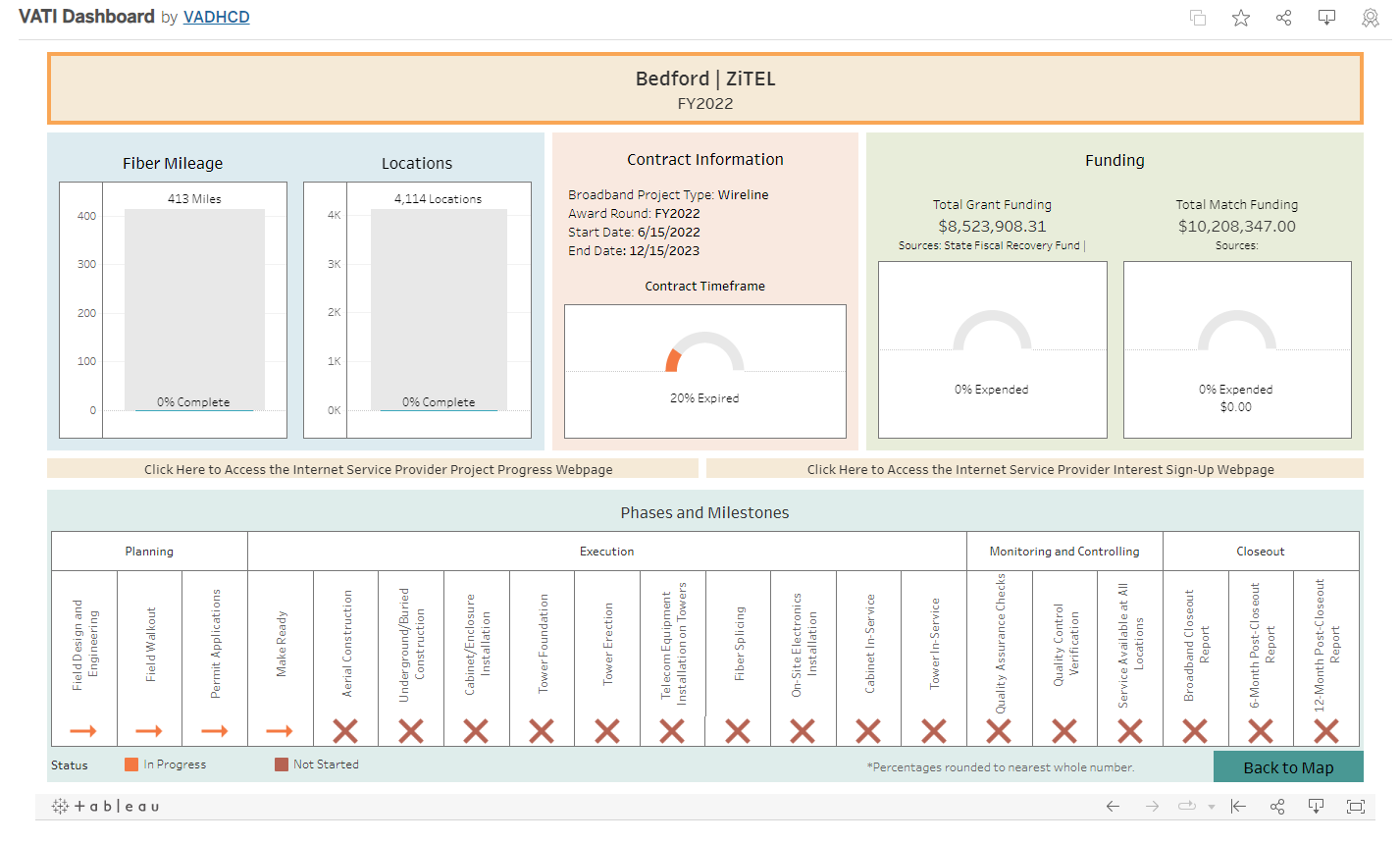Open the VADHCD author link
Image resolution: width=1400 pixels, height=843 pixels.
216,17
